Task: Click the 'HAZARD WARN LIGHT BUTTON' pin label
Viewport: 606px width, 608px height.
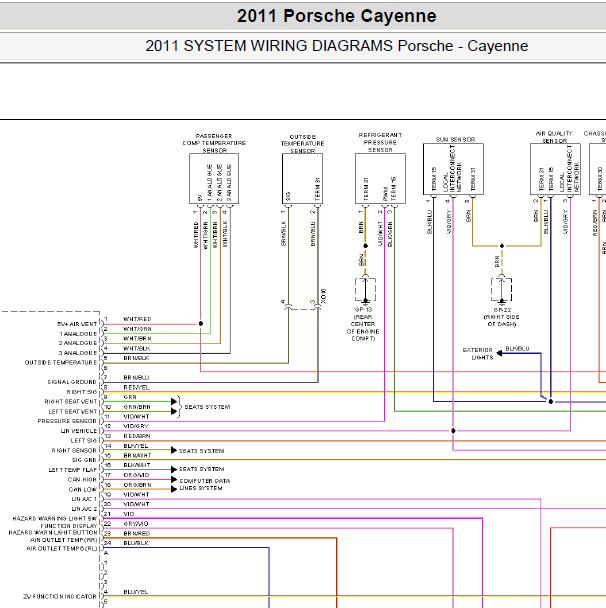Action: click(53, 533)
